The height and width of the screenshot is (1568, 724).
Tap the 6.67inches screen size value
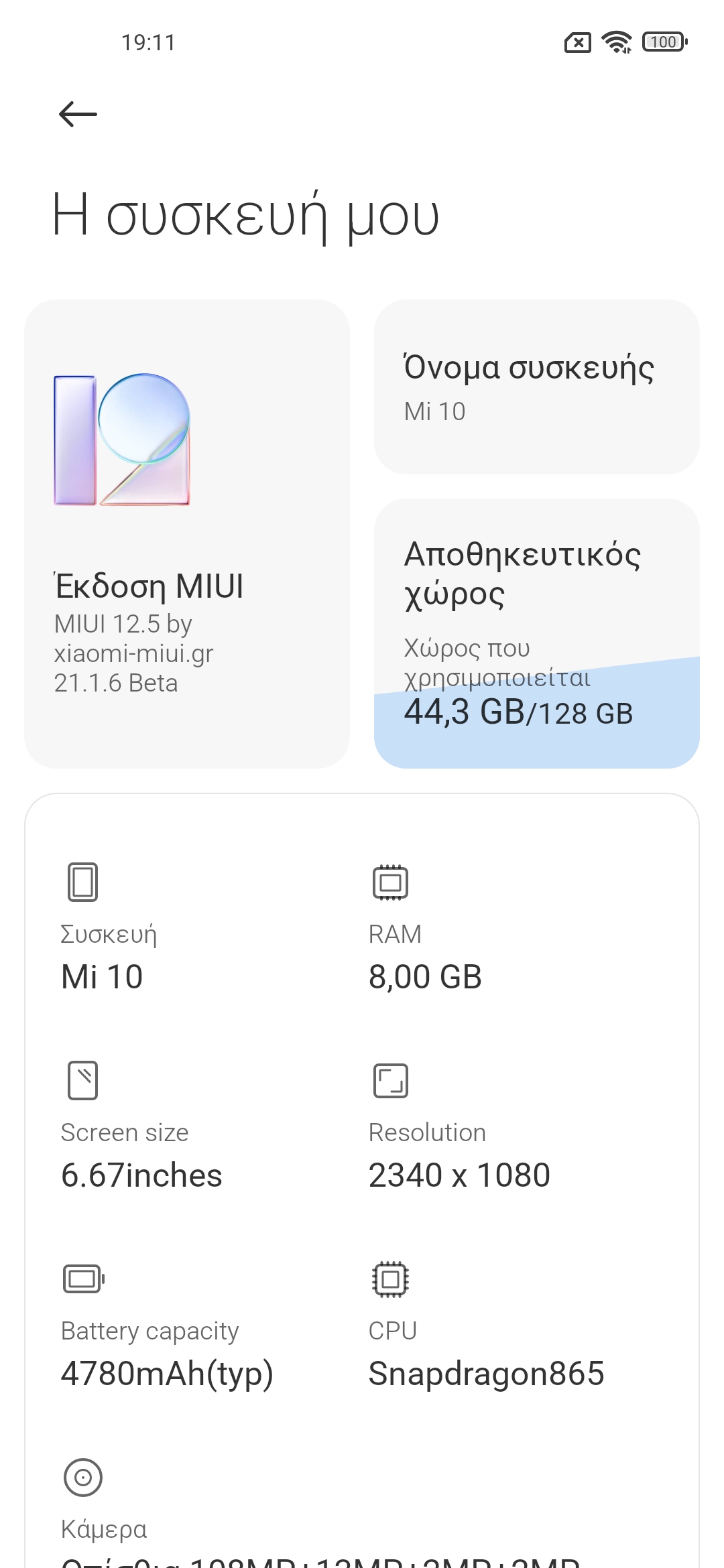point(141,1175)
